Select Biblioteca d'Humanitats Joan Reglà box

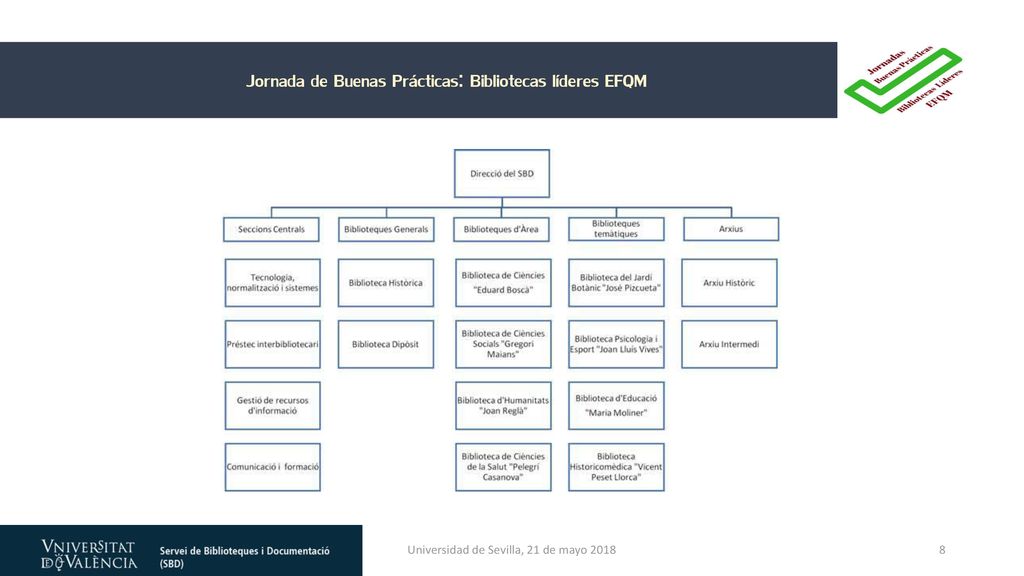click(503, 406)
